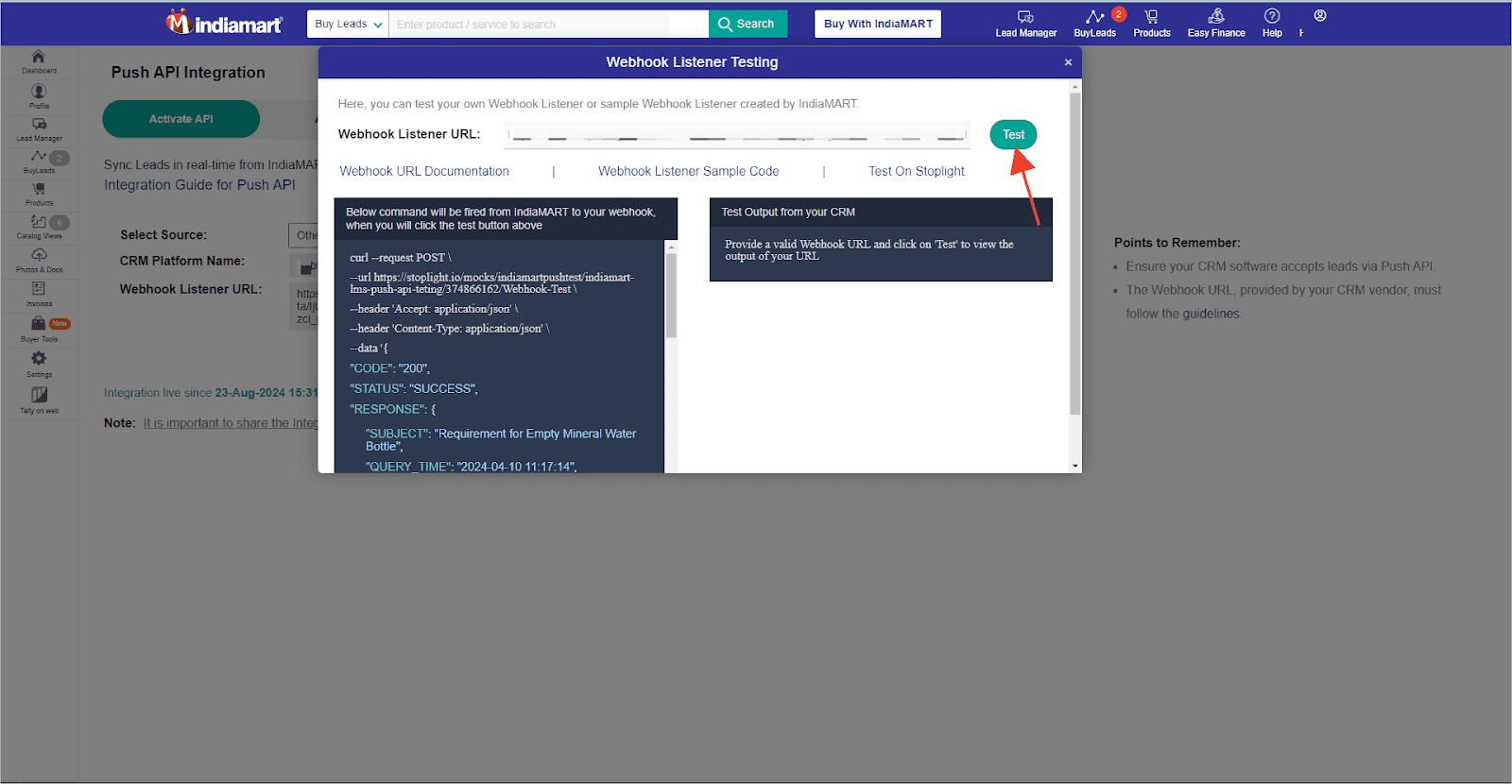The width and height of the screenshot is (1512, 784).
Task: Click the Activate API button
Action: coord(180,119)
